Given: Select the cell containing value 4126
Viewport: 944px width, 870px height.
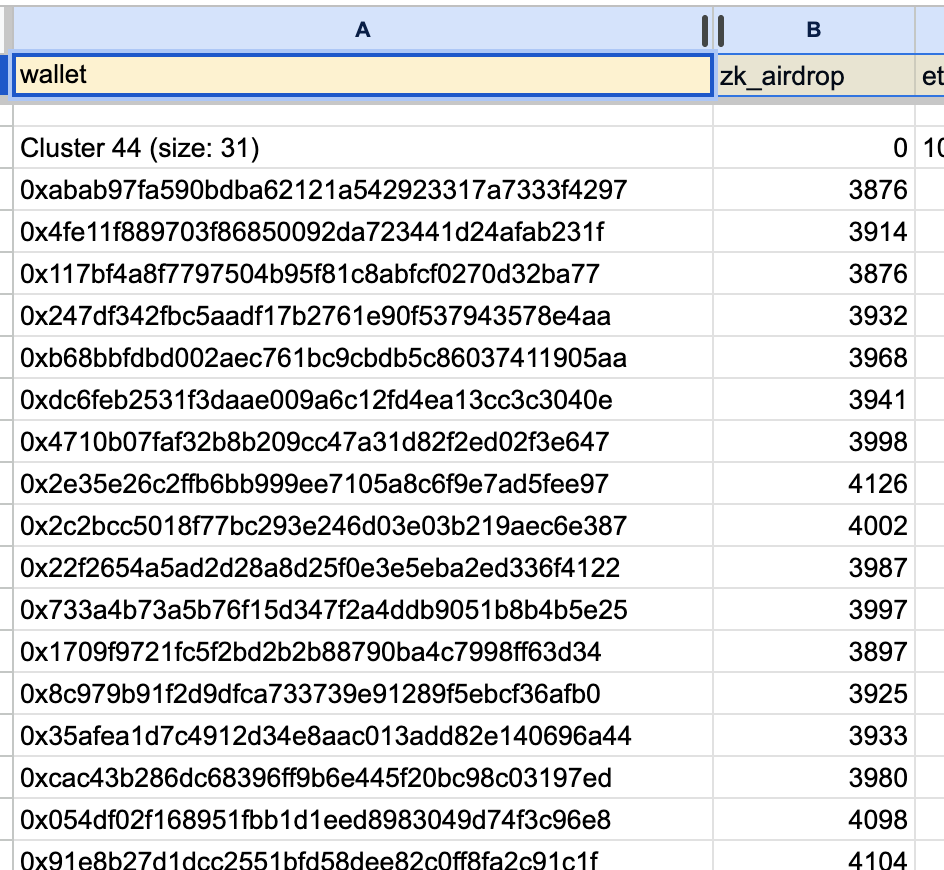Looking at the screenshot, I should pos(880,483).
